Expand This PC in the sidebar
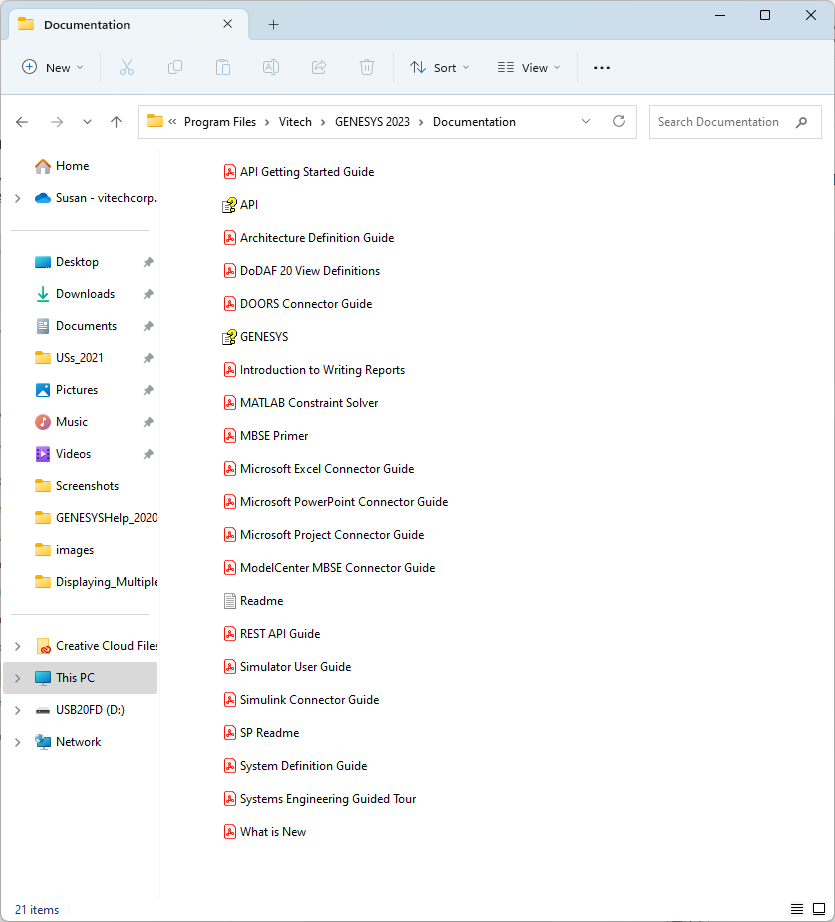The height and width of the screenshot is (922, 835). (x=16, y=677)
